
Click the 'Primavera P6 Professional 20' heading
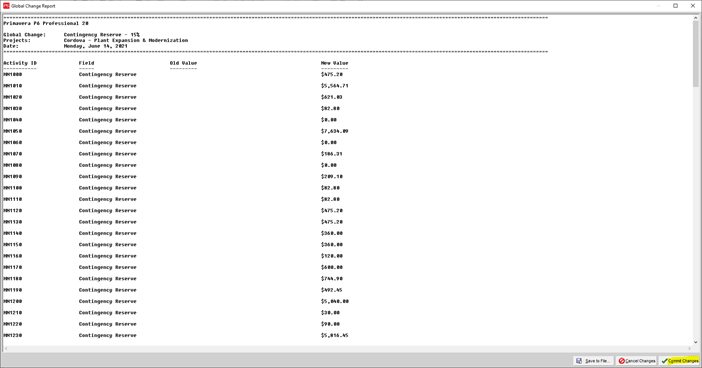46,23
